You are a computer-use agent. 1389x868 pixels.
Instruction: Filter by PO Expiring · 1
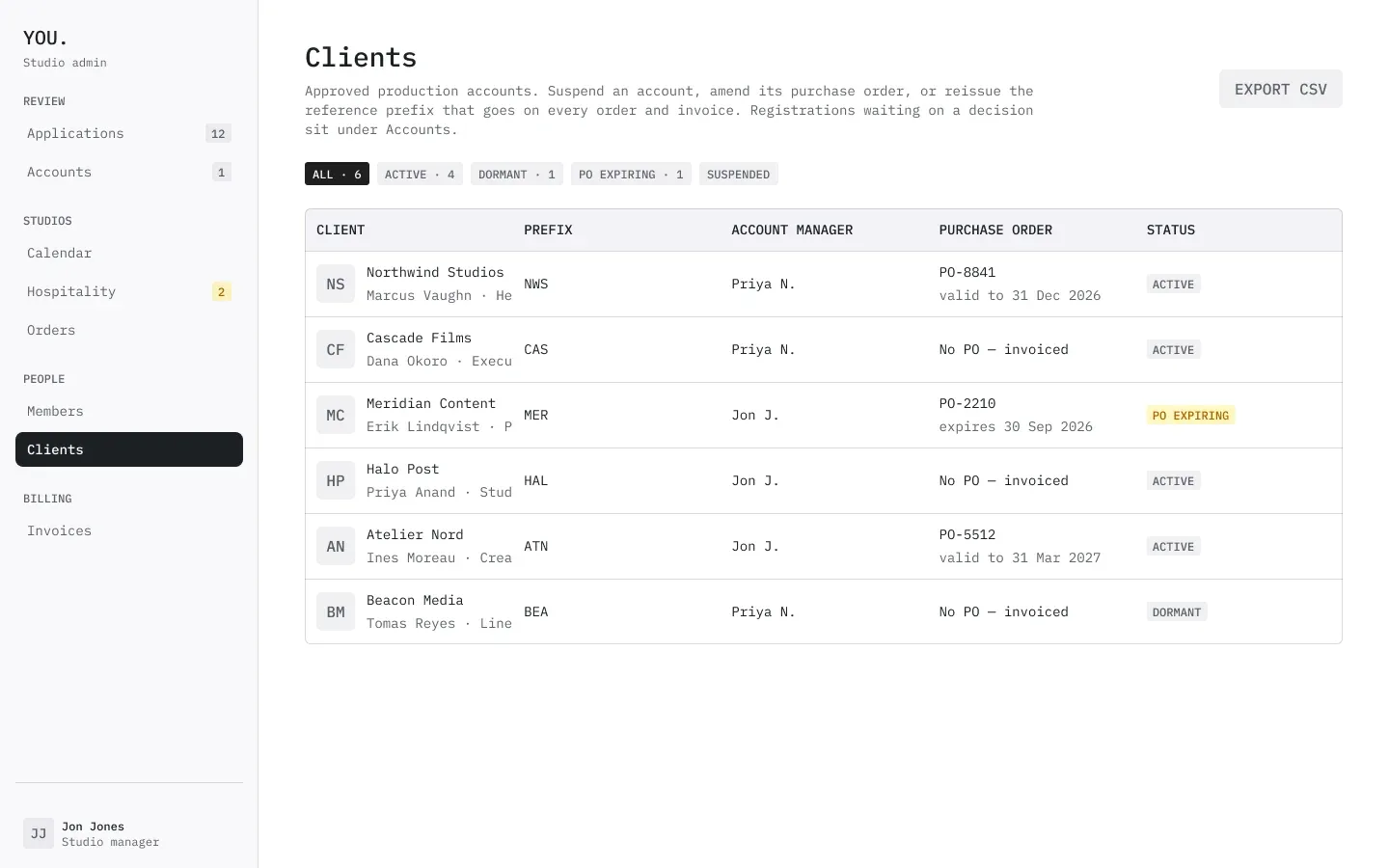click(631, 175)
